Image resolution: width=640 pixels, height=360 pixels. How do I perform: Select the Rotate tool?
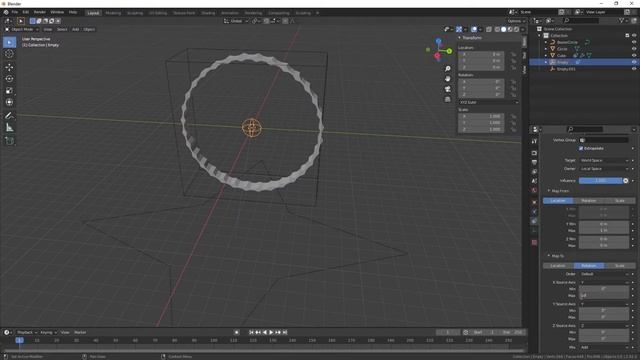click(9, 79)
